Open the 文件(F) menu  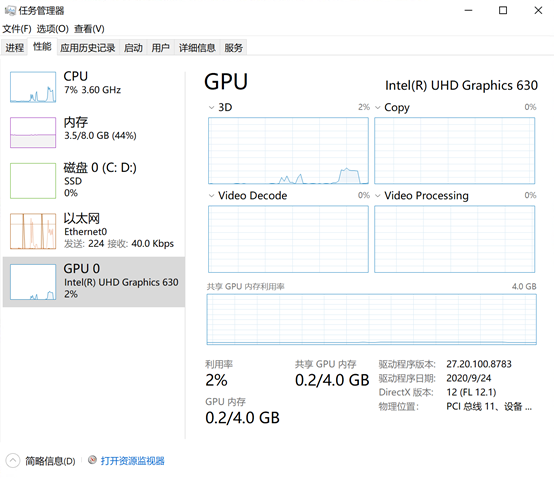[17, 29]
